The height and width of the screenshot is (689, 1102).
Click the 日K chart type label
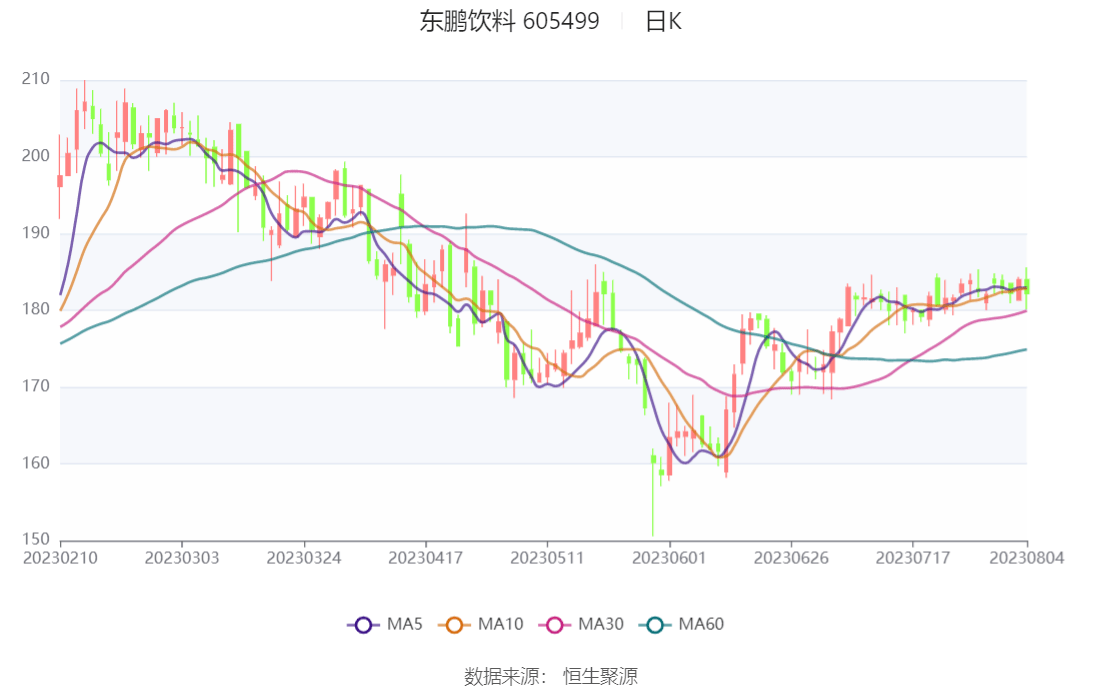[662, 21]
